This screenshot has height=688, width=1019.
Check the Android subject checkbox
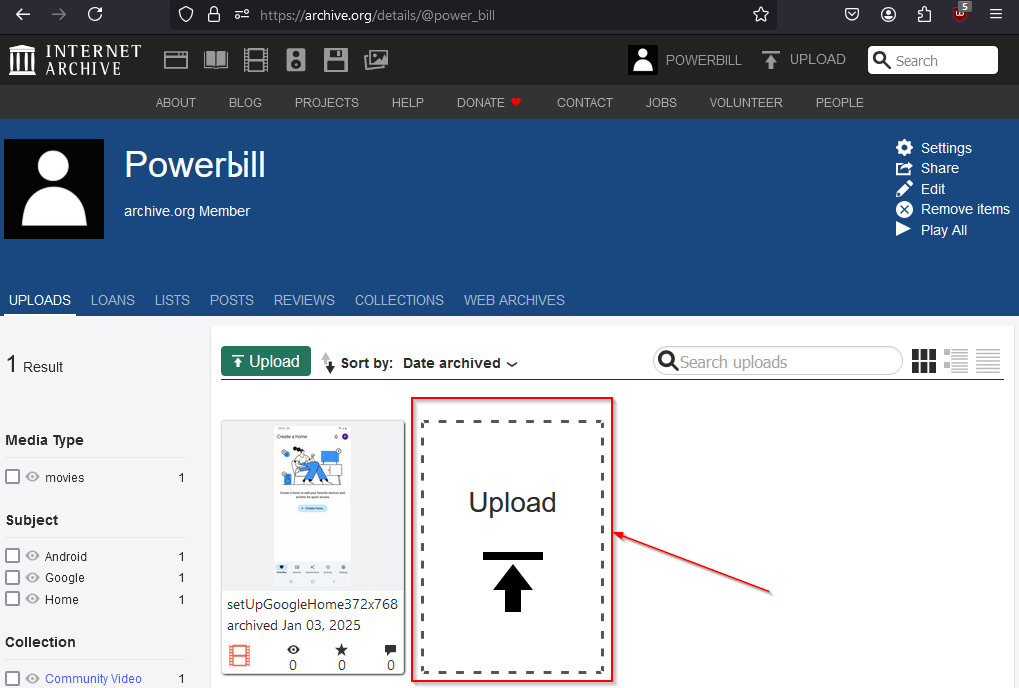pos(13,556)
